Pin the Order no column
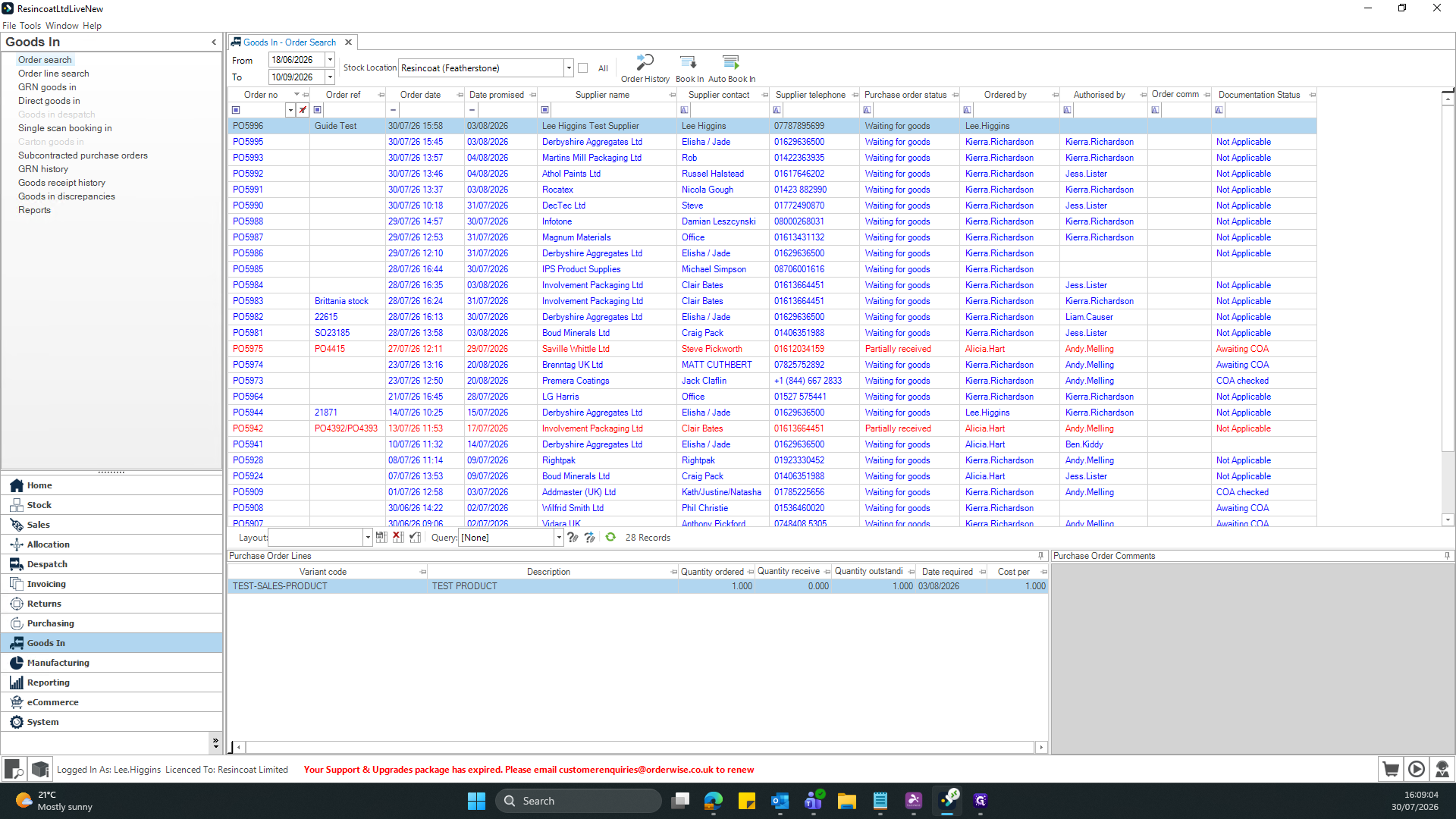1456x819 pixels. (306, 95)
